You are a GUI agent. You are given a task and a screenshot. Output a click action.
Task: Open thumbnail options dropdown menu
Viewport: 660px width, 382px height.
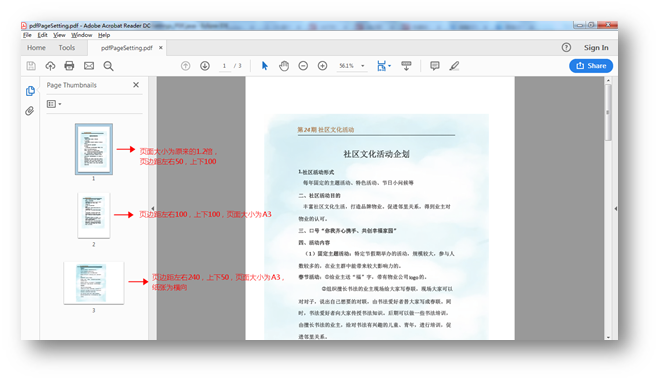[x=54, y=104]
